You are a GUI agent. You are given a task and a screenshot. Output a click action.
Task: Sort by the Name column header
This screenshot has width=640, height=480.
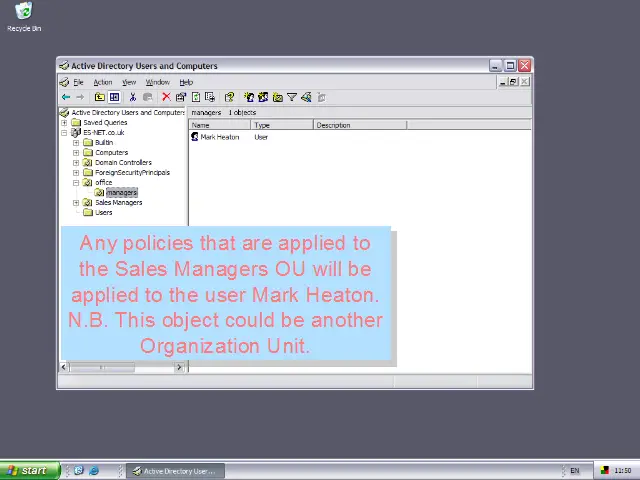click(220, 125)
